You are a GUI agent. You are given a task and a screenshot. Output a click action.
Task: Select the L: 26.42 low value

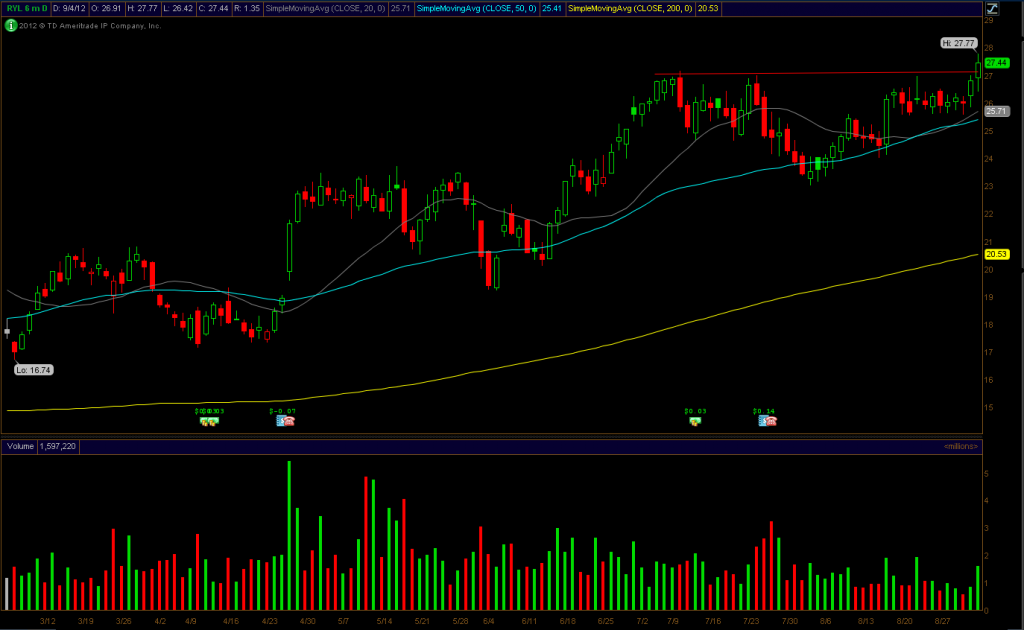point(178,8)
